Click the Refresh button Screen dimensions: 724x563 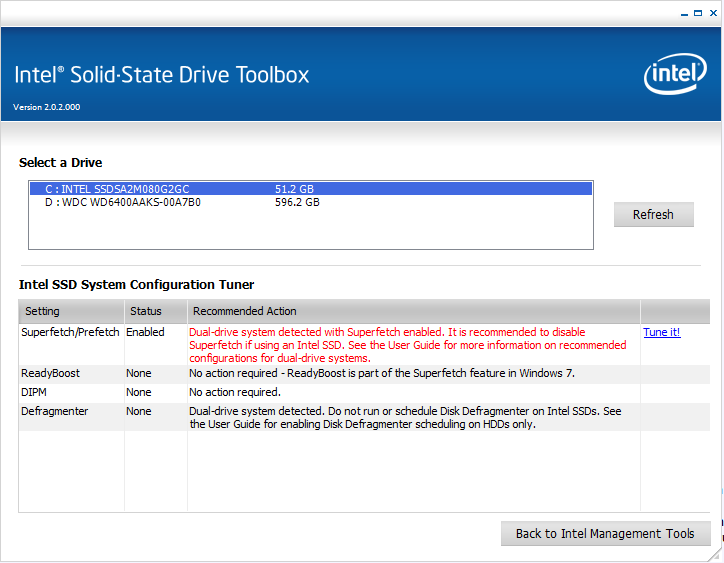click(653, 214)
